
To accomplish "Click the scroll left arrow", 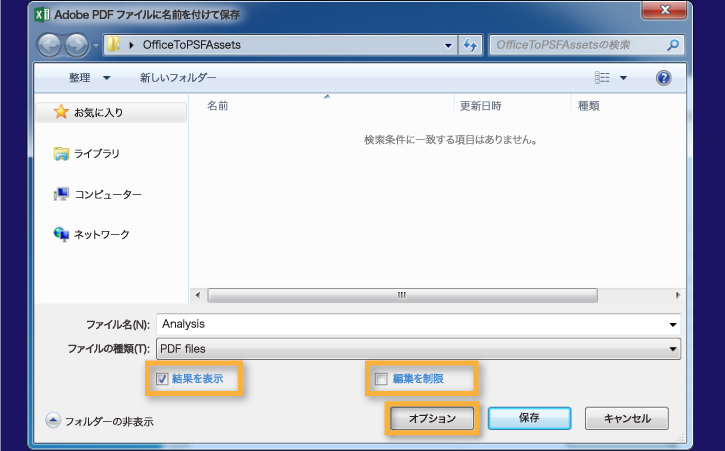I will pyautogui.click(x=198, y=295).
